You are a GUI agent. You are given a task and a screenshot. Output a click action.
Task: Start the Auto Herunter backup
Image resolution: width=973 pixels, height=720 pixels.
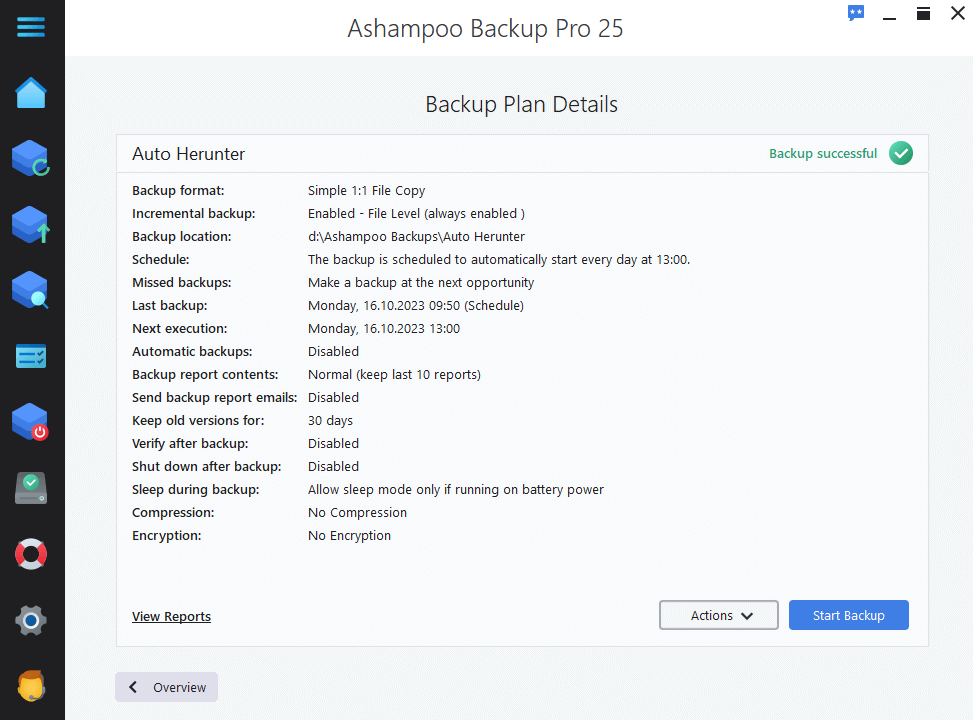click(848, 615)
